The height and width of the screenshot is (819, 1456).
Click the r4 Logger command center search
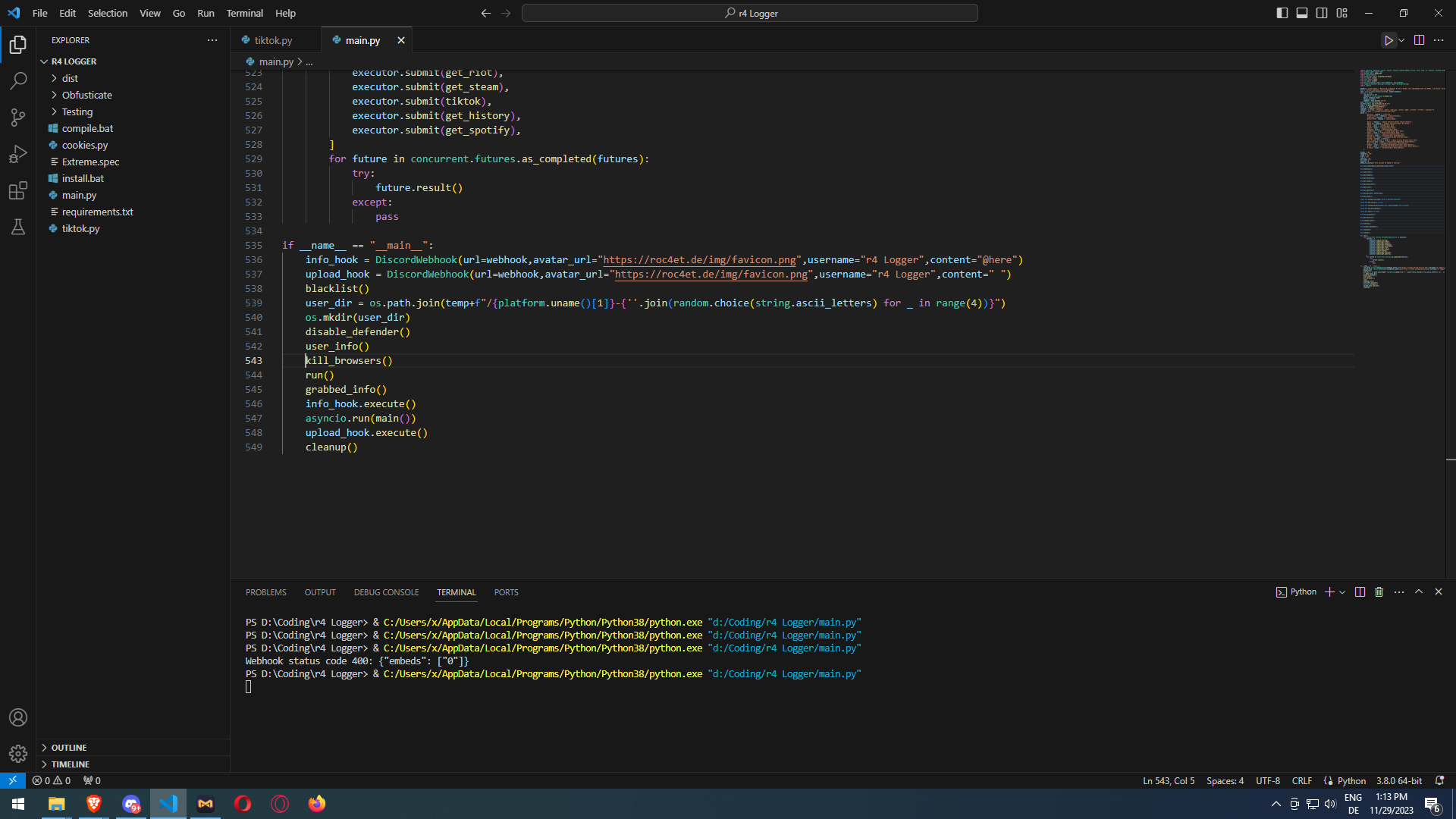click(x=749, y=13)
